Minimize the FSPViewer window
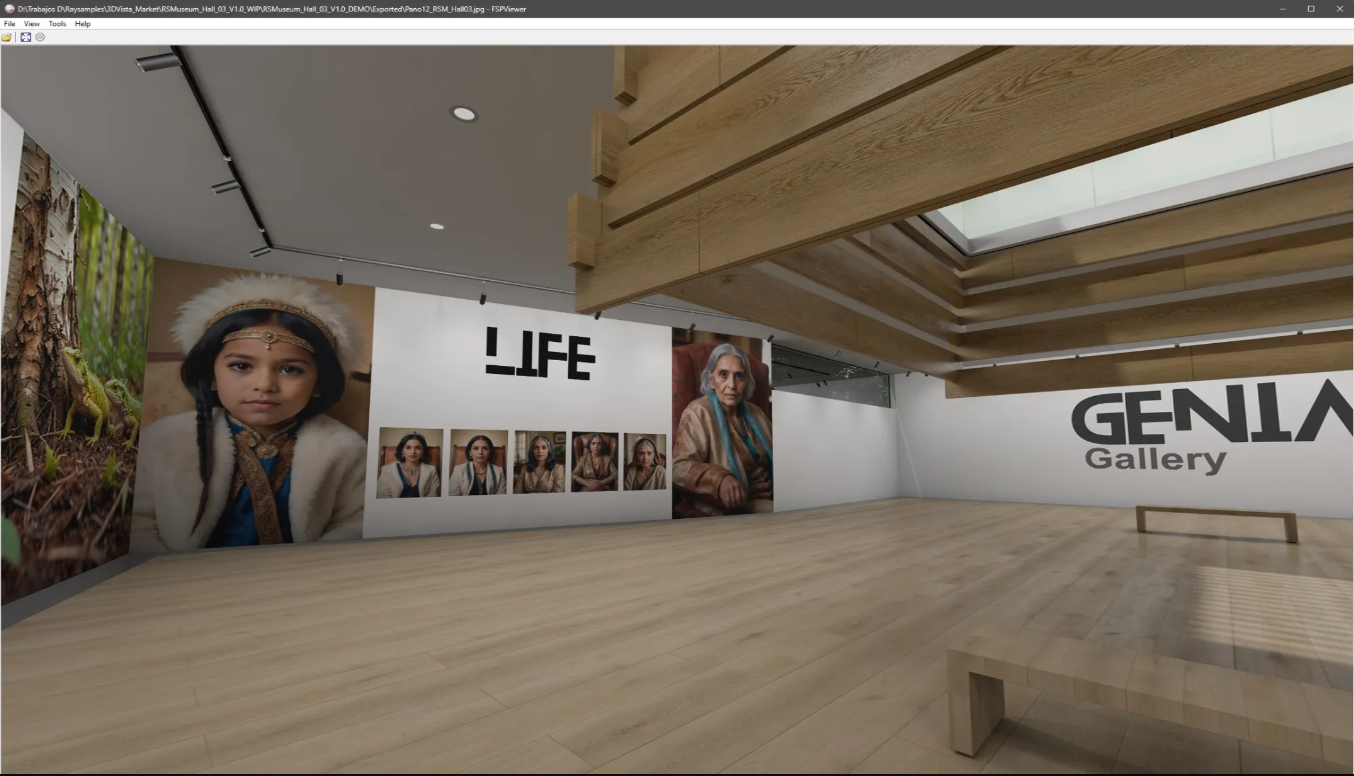Viewport: 1354px width, 776px height. (x=1283, y=8)
